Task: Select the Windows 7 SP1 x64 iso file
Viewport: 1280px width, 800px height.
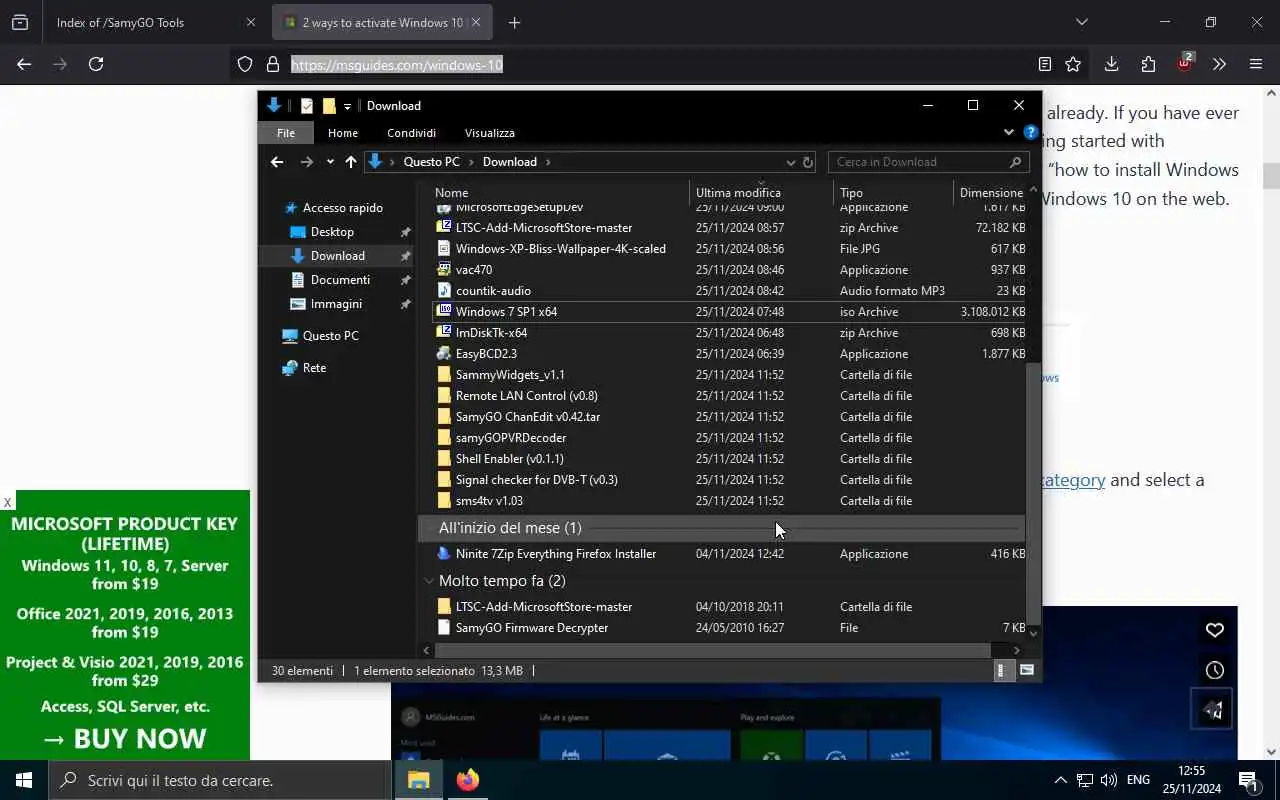Action: [x=730, y=312]
